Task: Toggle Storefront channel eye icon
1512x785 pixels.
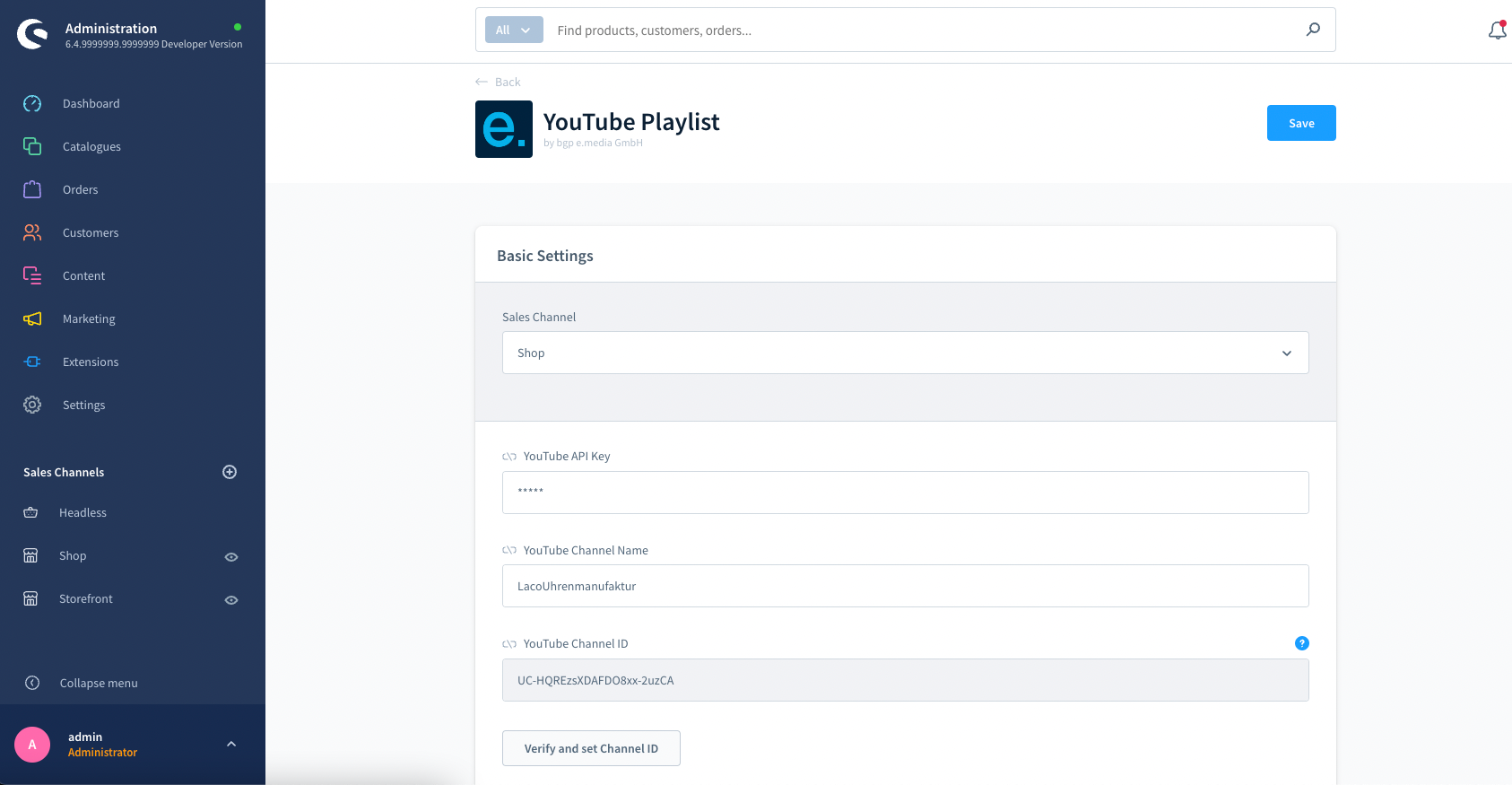Action: [x=231, y=600]
